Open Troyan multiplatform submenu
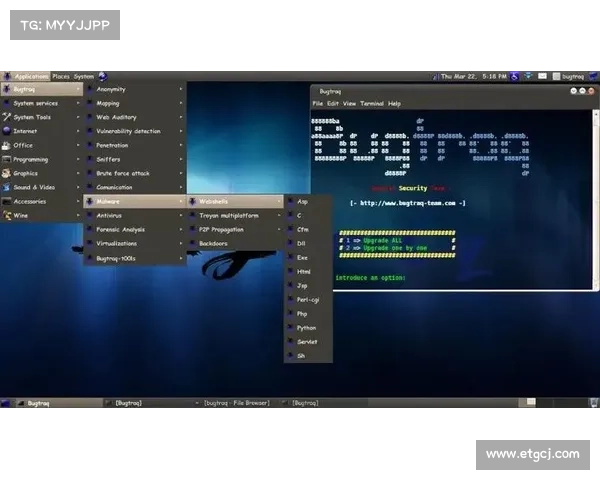600x480 pixels. 235,216
